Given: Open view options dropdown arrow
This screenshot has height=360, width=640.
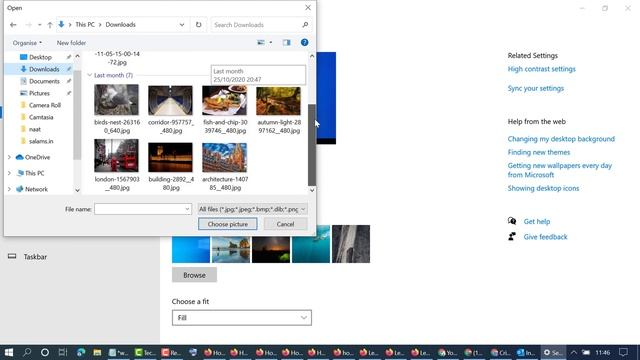Looking at the screenshot, I should coord(271,42).
